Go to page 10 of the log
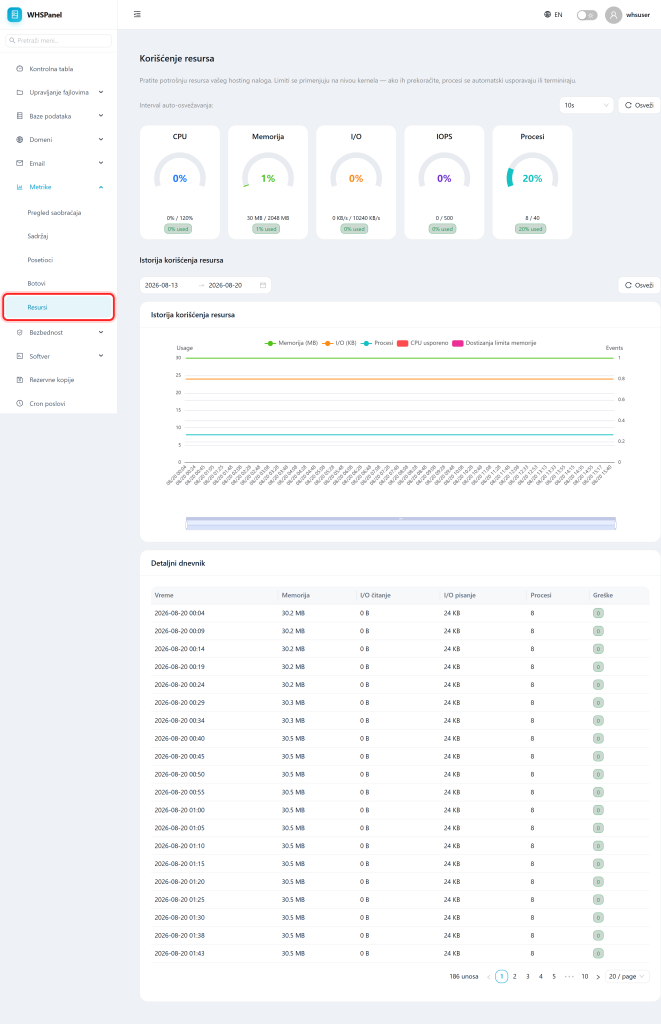The image size is (661, 1024). [585, 976]
